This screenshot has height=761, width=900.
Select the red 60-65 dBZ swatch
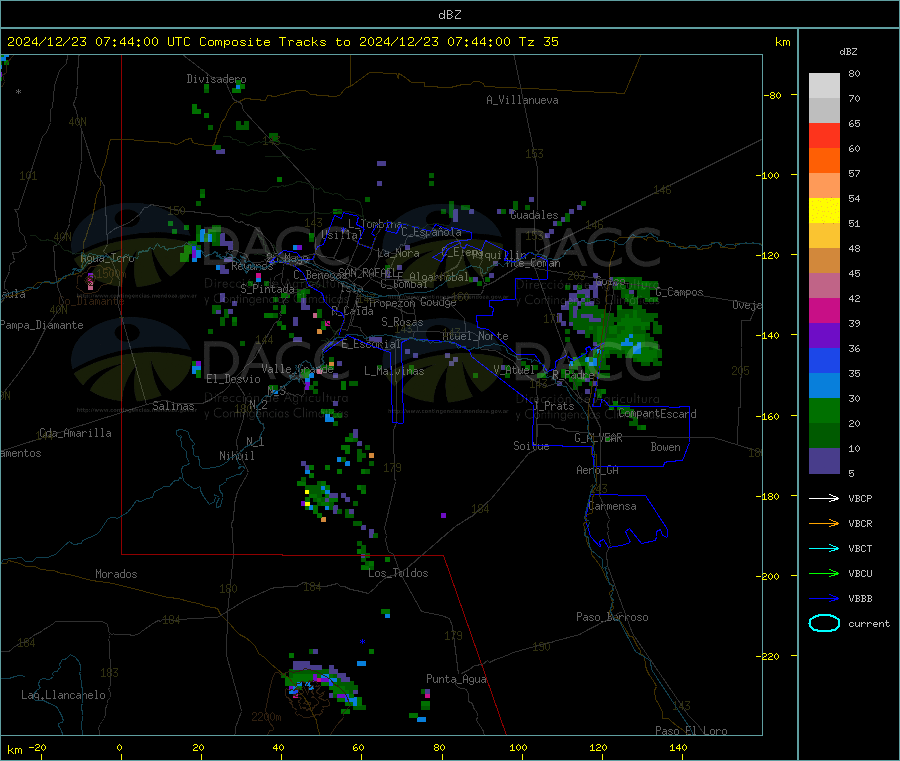point(824,136)
